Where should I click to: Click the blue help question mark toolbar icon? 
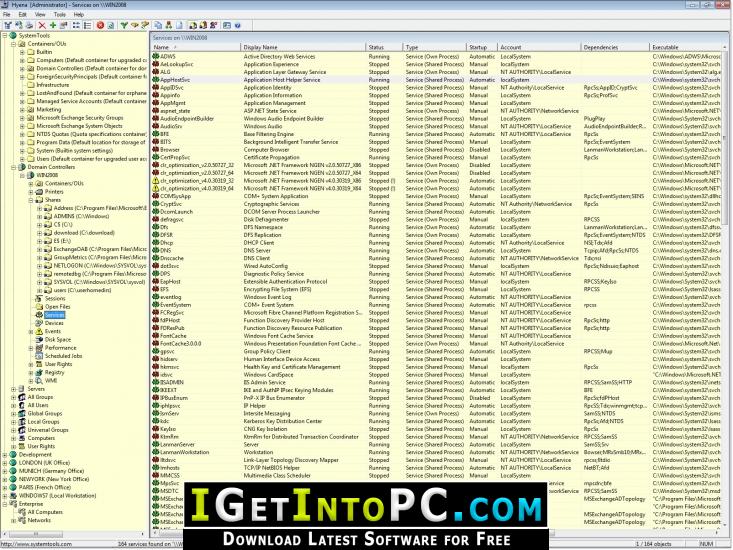coord(237,26)
